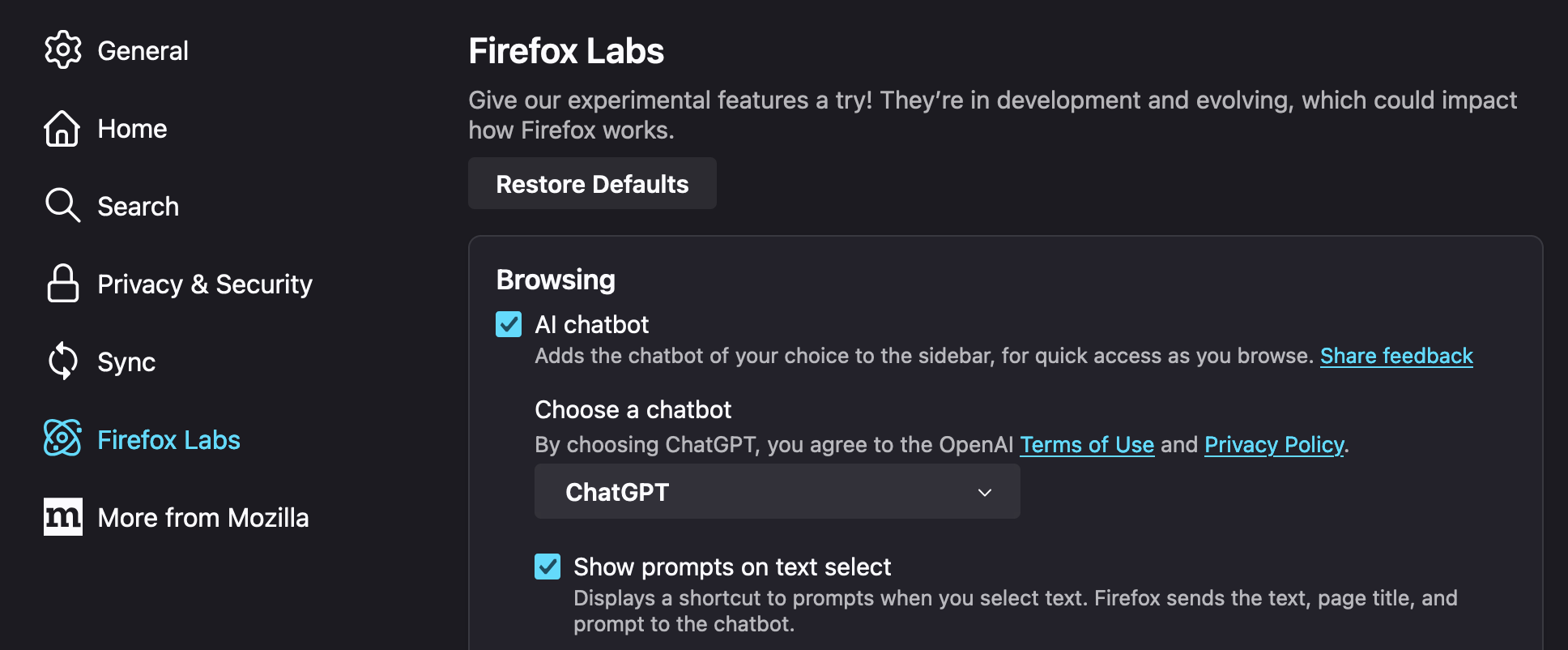The height and width of the screenshot is (650, 1568).
Task: Click the Sync arrows icon
Action: 62,361
